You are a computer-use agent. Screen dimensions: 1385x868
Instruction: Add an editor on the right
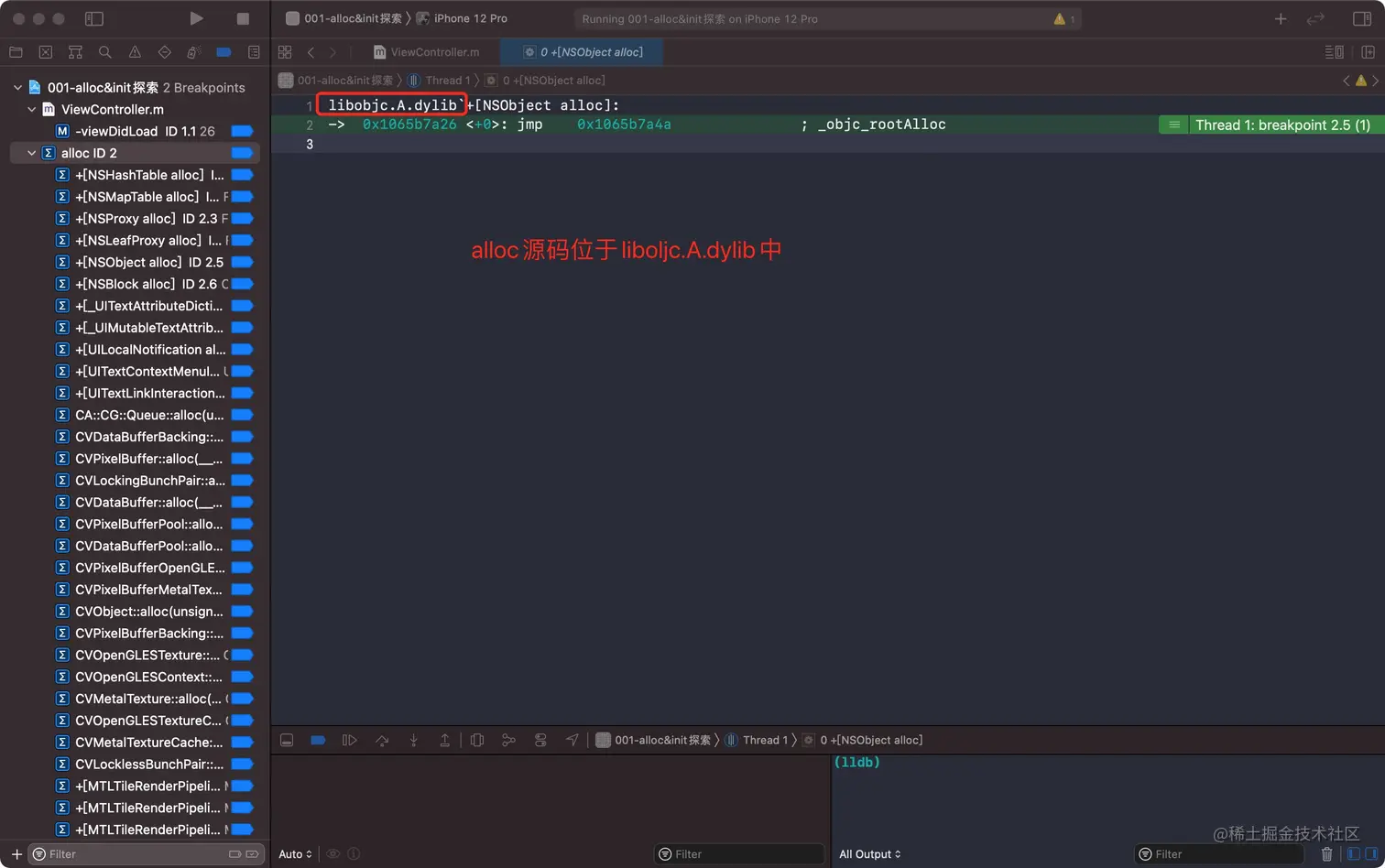coord(1368,52)
